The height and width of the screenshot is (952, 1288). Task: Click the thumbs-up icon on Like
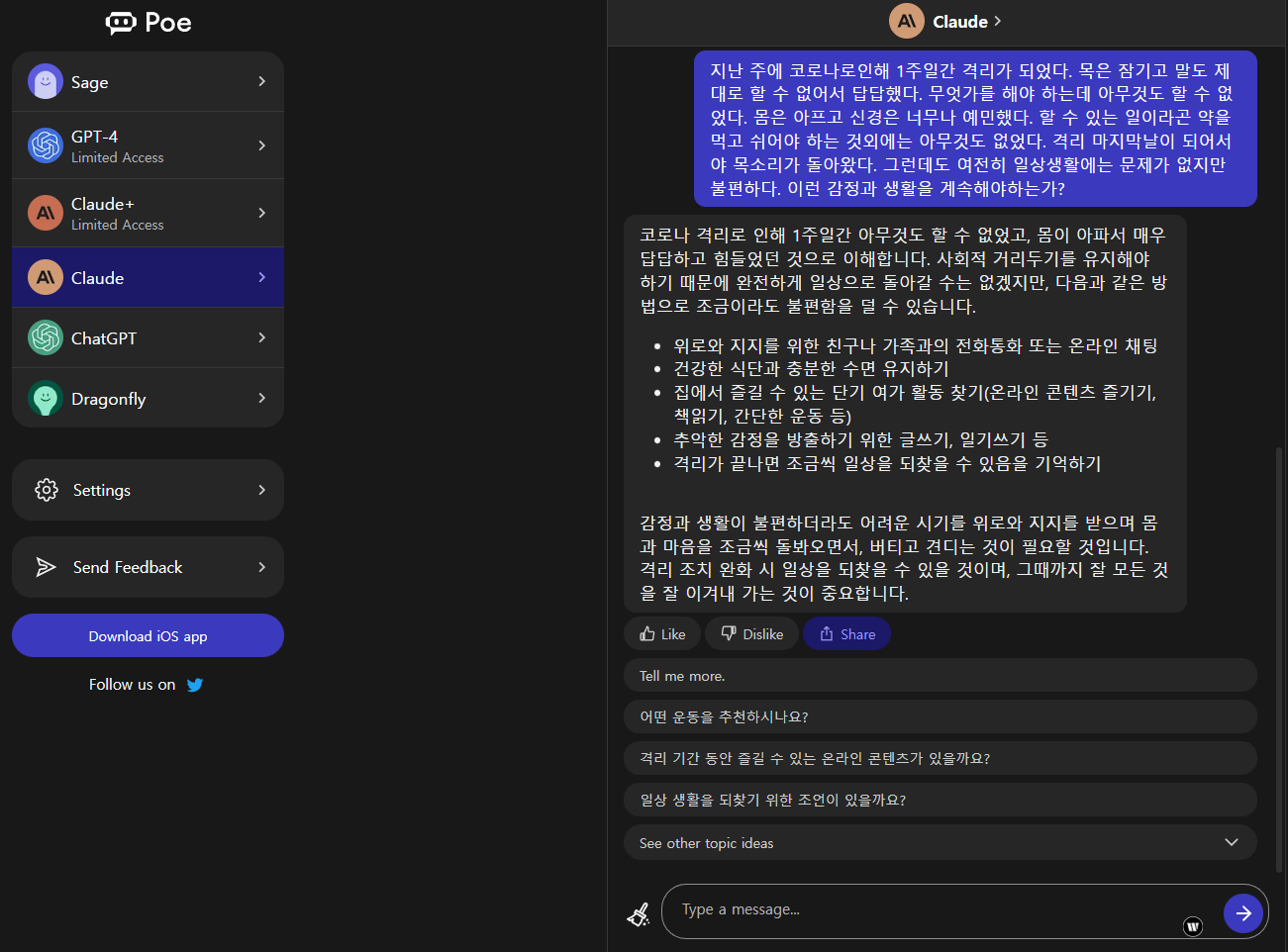[647, 633]
